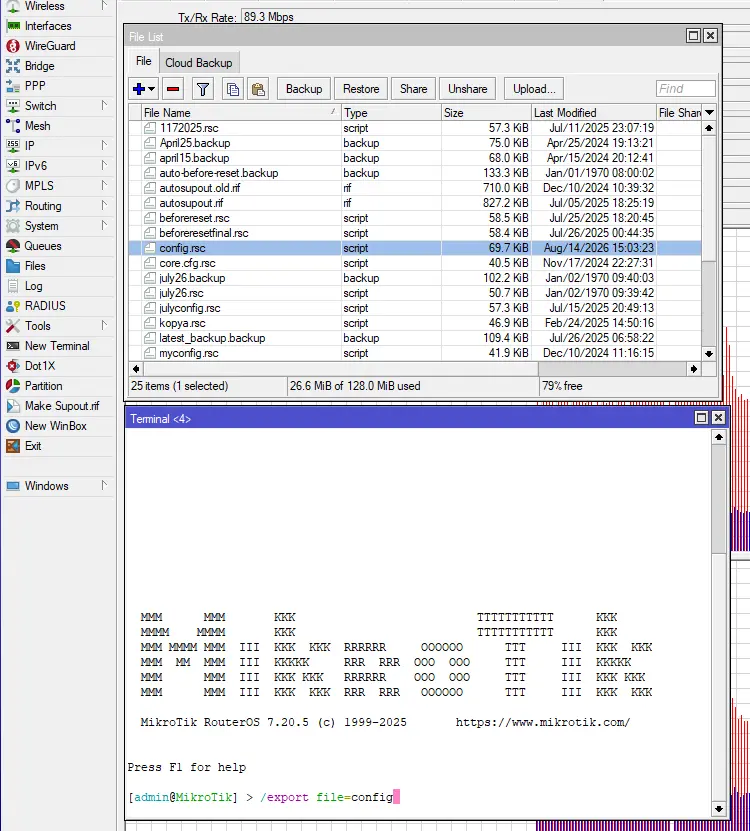Expand the Windows submenu

pos(104,485)
